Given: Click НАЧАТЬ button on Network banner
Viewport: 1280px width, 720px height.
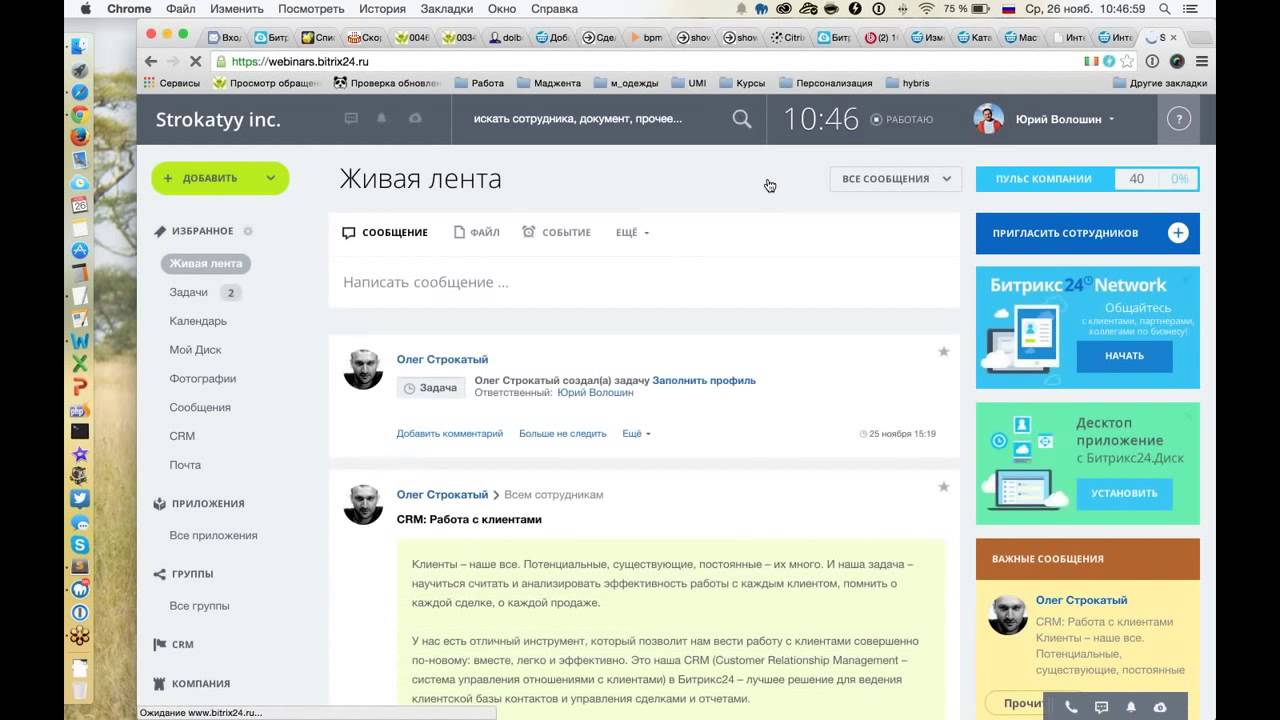Looking at the screenshot, I should tap(1124, 356).
